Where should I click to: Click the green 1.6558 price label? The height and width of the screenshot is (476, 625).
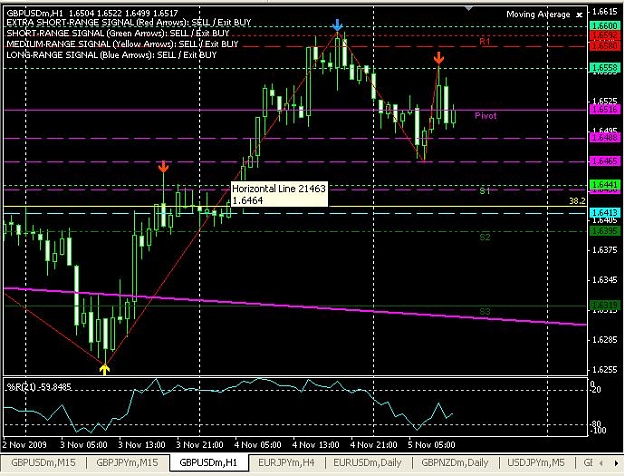pyautogui.click(x=605, y=67)
